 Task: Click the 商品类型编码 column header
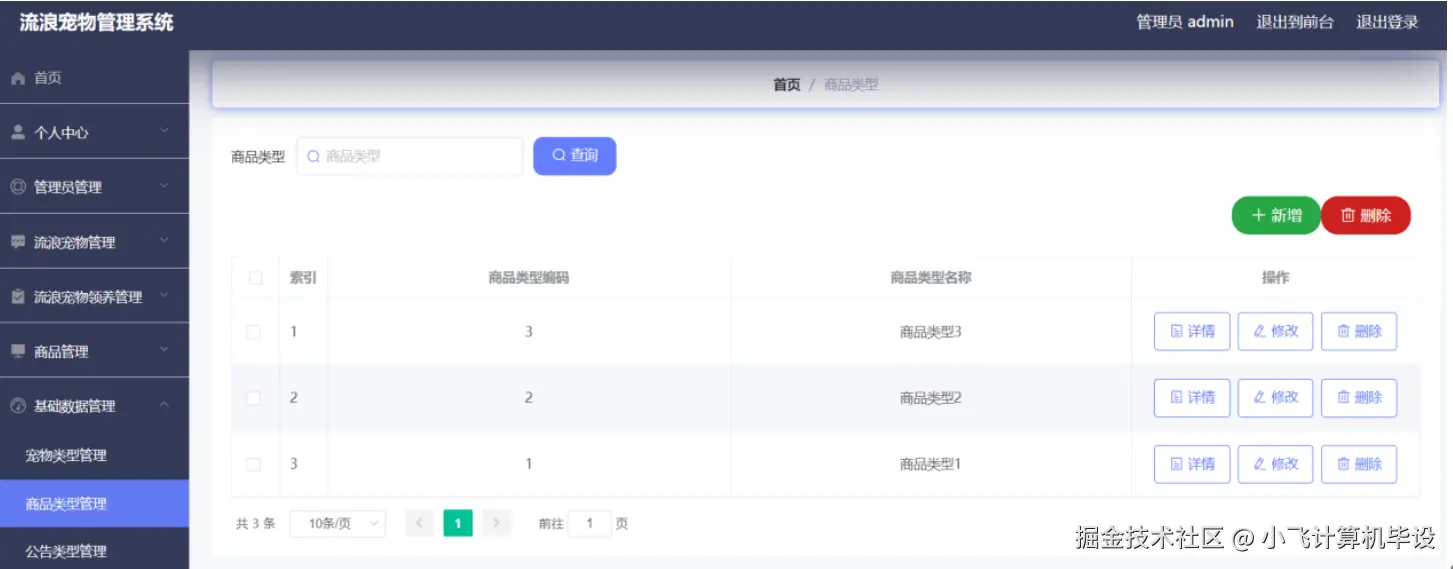point(529,278)
